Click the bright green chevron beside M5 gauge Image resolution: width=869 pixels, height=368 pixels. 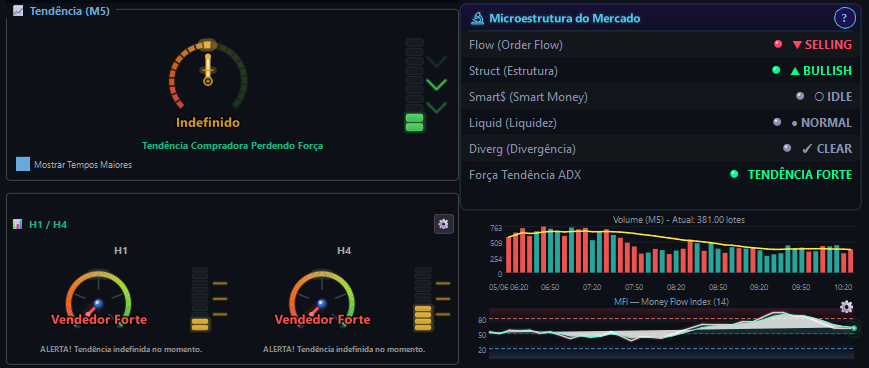click(x=436, y=84)
